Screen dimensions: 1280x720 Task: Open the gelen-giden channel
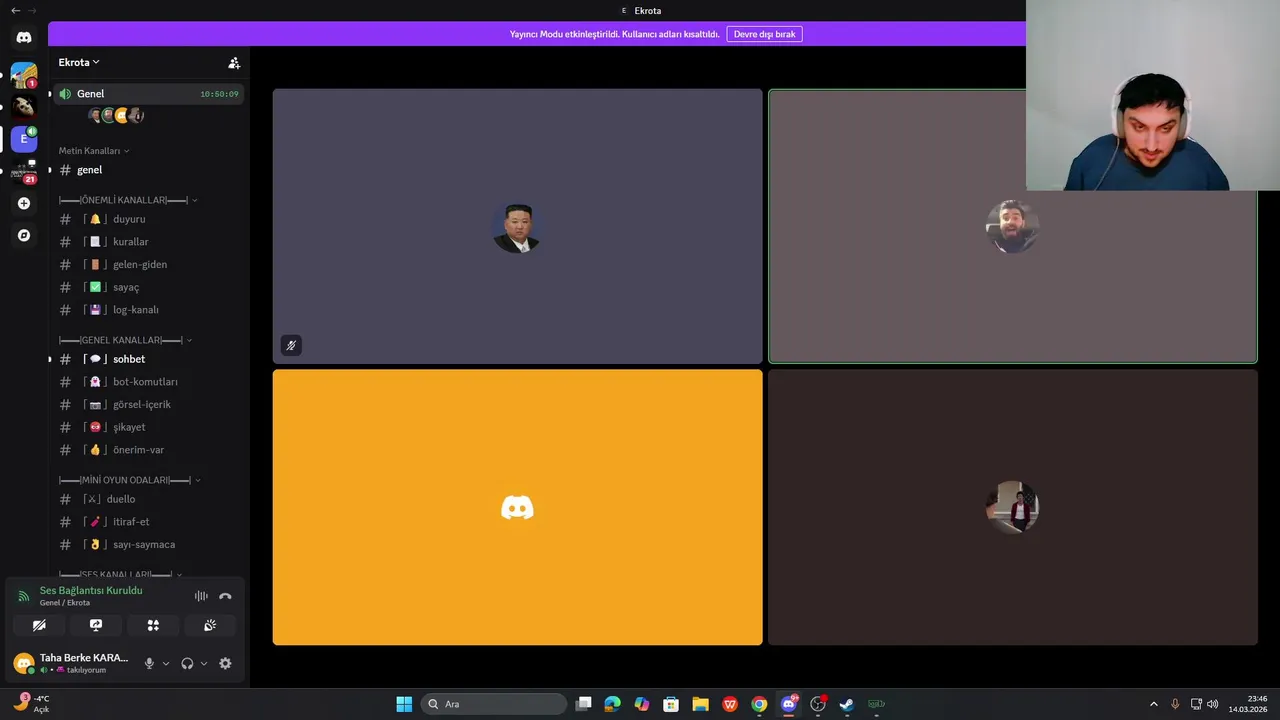click(x=148, y=265)
